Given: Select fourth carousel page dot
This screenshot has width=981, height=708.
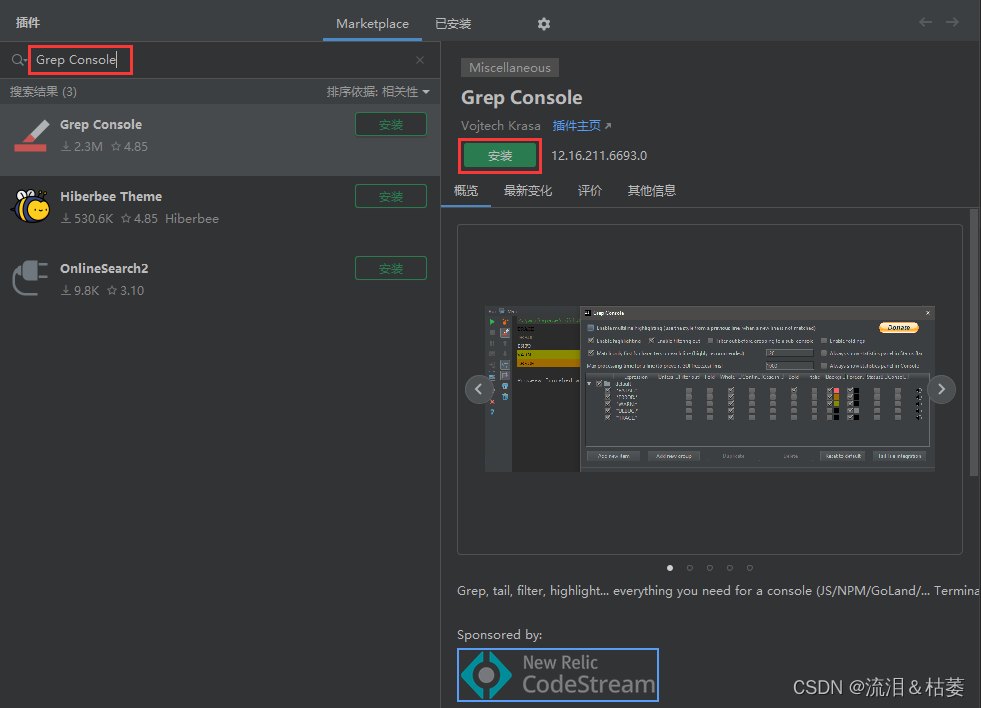Looking at the screenshot, I should (730, 568).
